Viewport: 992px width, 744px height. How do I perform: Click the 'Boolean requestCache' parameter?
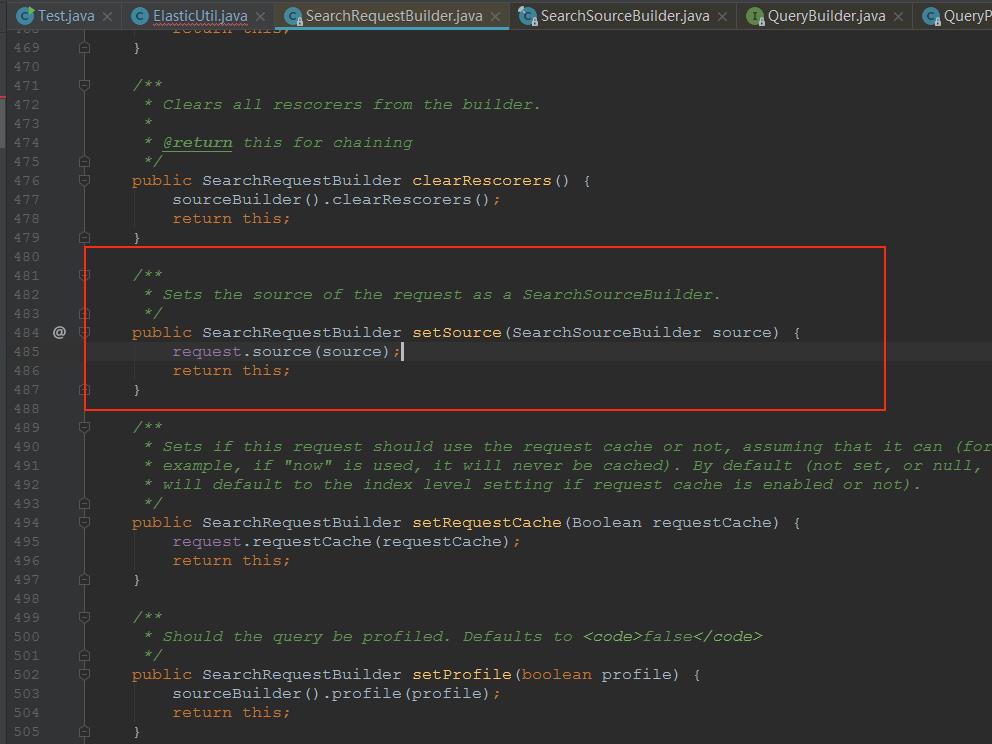pyautogui.click(x=673, y=523)
